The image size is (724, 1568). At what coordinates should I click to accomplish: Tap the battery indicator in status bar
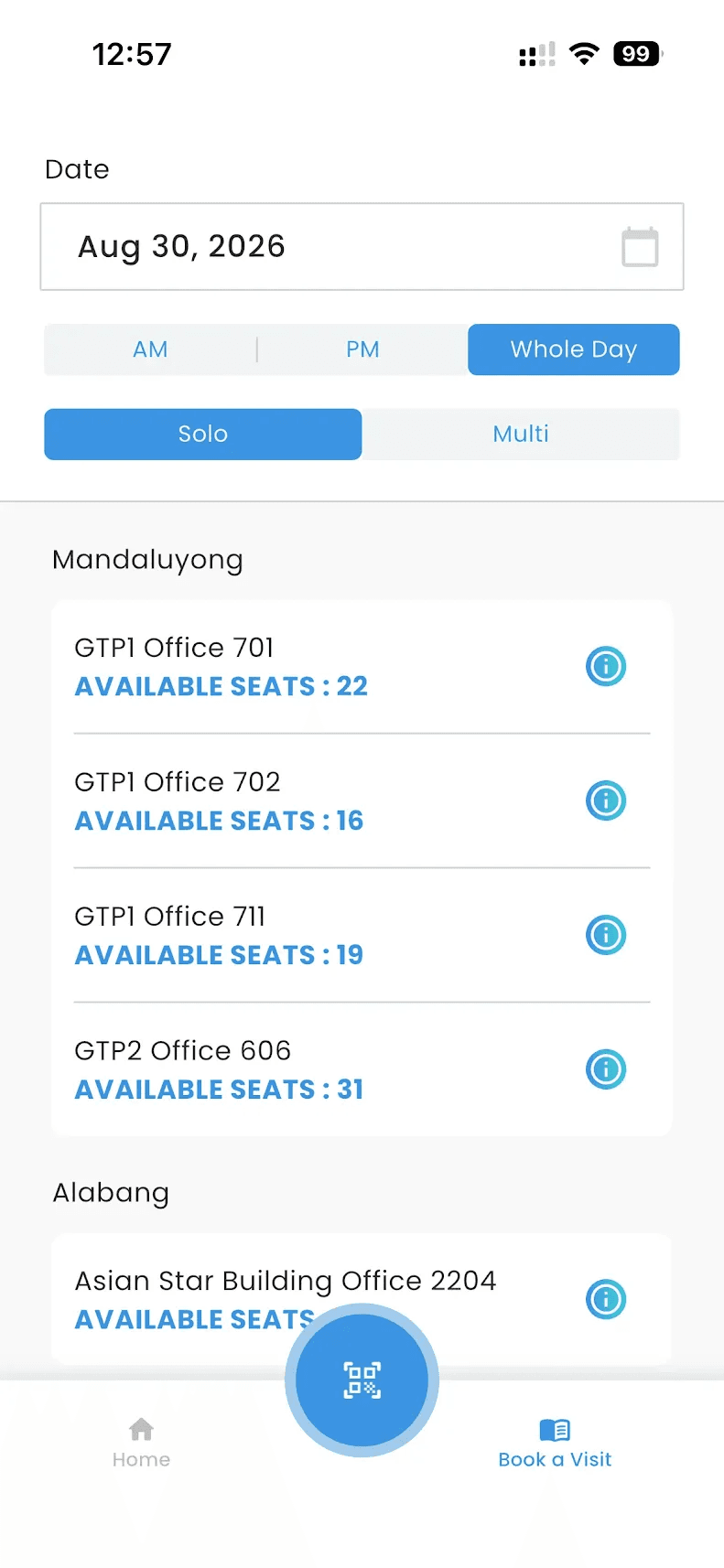point(638,54)
